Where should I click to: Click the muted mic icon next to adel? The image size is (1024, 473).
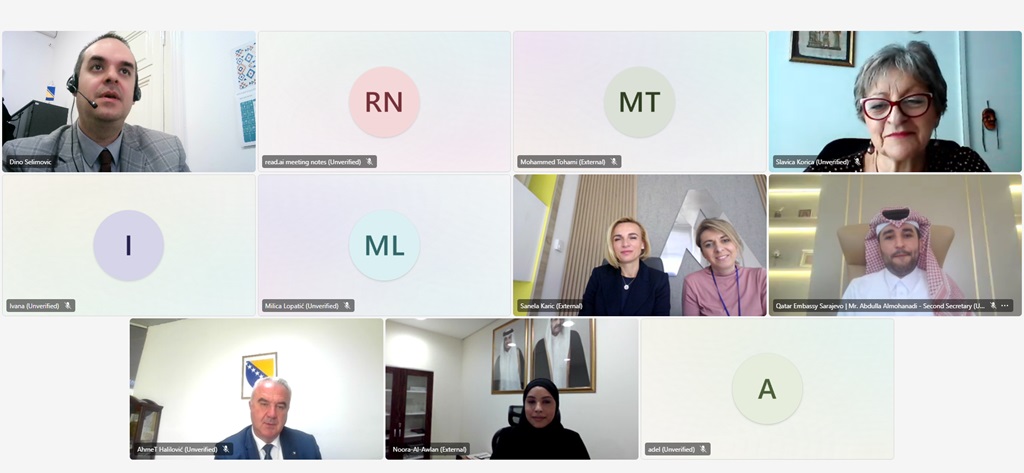click(x=703, y=449)
